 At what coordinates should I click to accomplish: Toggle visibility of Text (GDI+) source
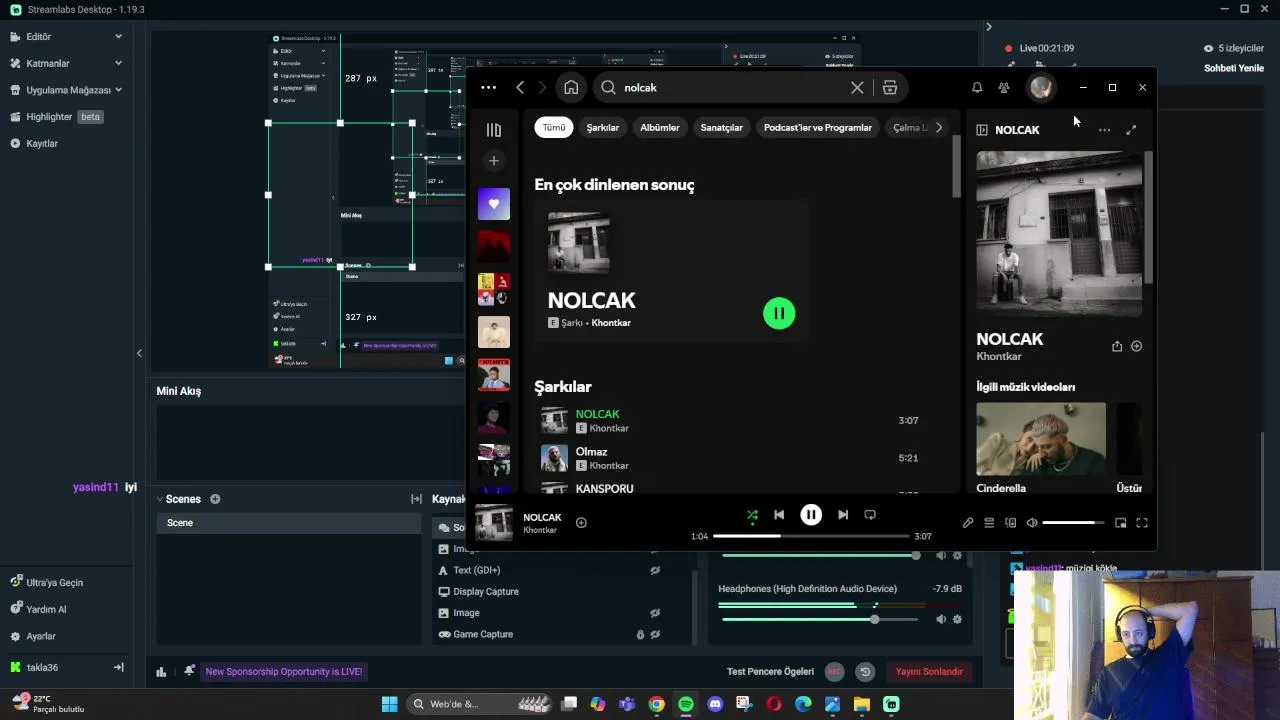(x=655, y=570)
